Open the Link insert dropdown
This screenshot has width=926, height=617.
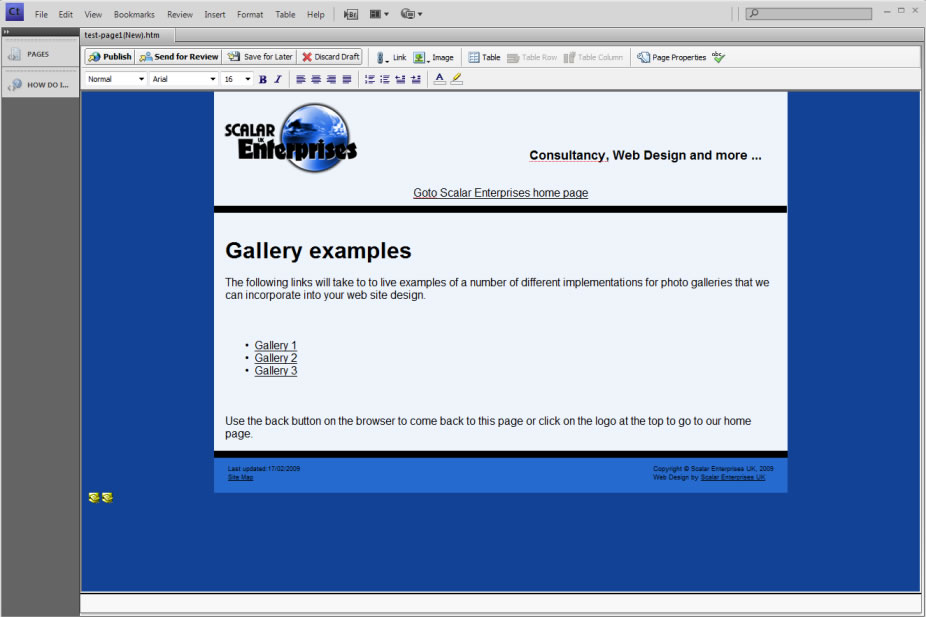pyautogui.click(x=392, y=57)
